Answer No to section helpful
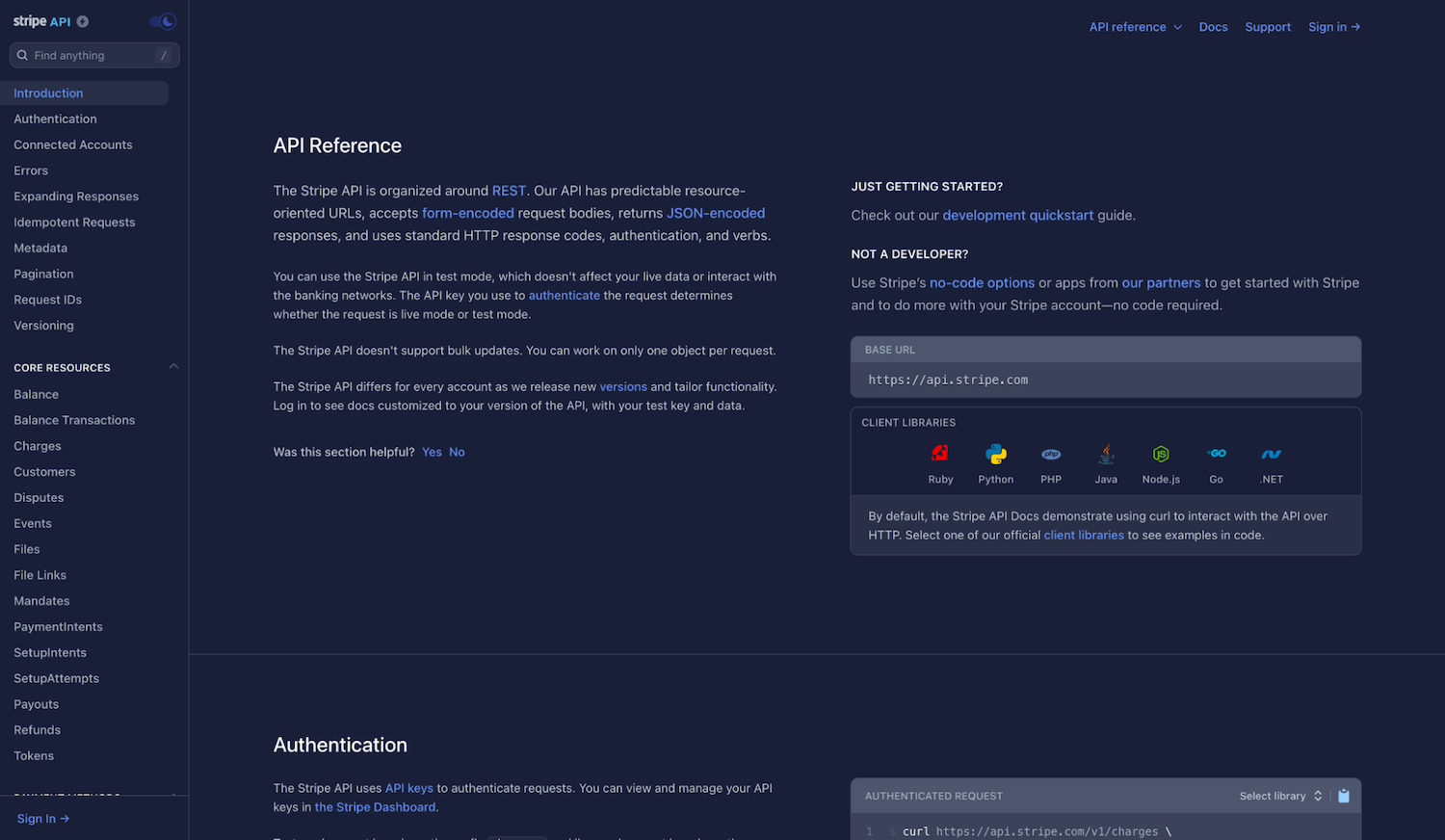Screen dimensions: 1445x840 point(457,452)
